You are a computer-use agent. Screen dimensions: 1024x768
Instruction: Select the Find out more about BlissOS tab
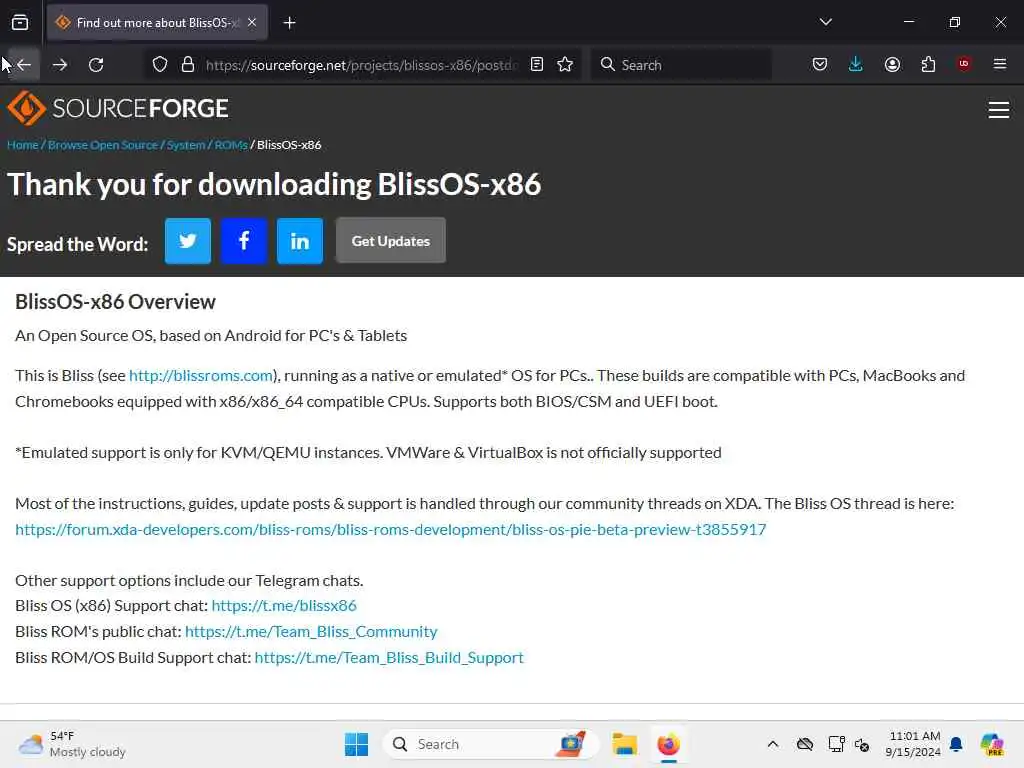point(156,23)
